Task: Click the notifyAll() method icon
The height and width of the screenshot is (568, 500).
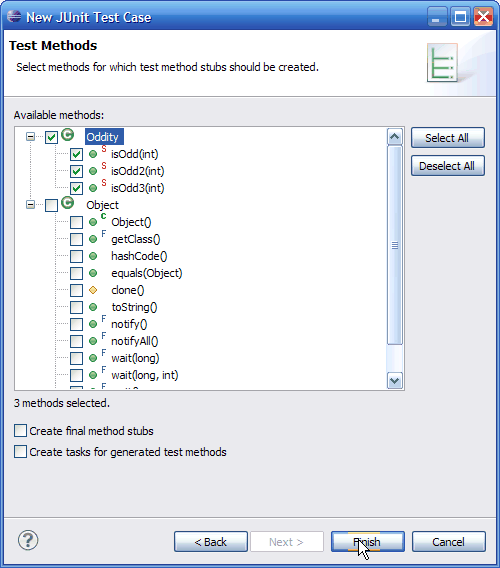Action: (93, 341)
